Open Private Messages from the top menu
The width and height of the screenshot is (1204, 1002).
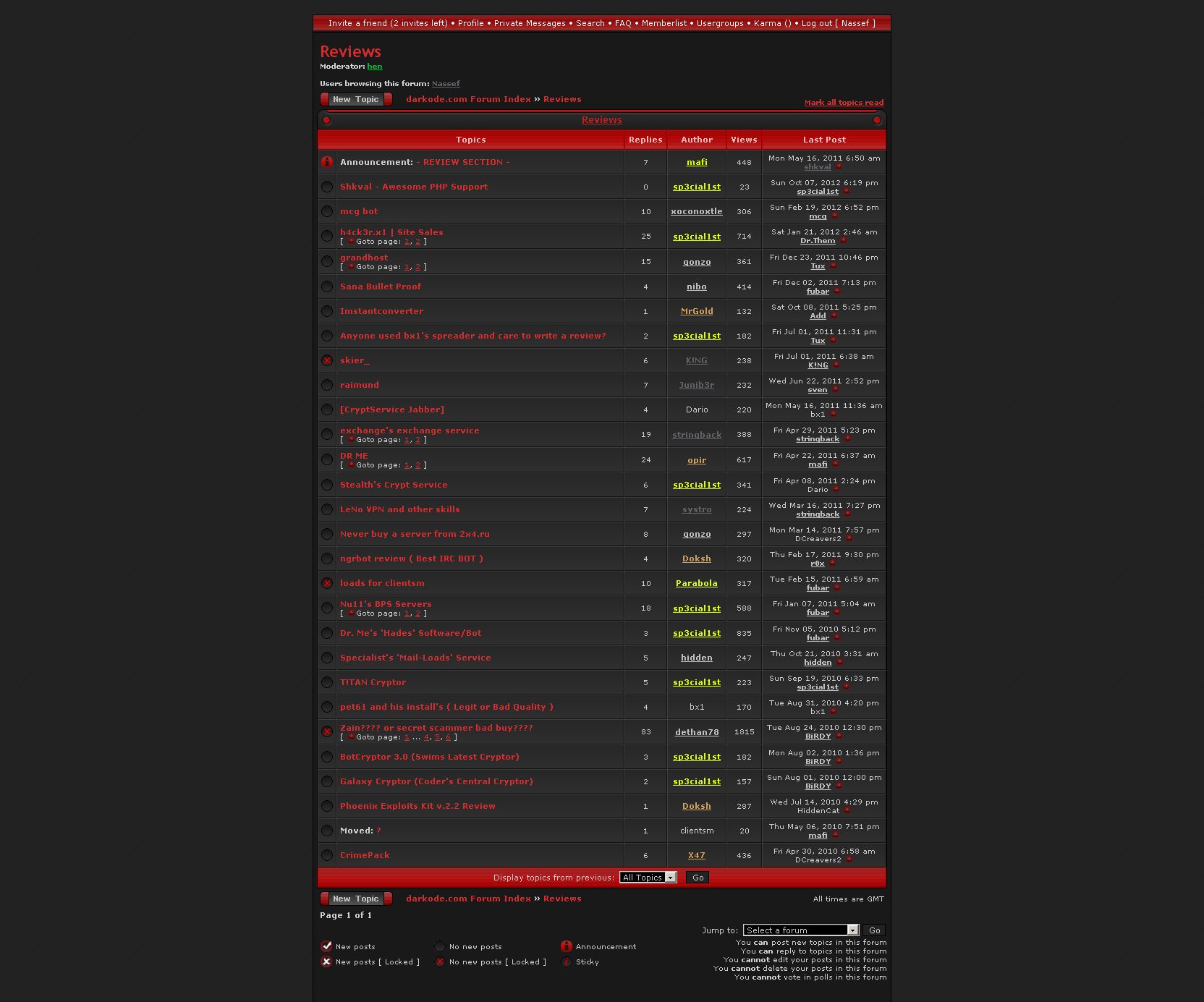530,23
